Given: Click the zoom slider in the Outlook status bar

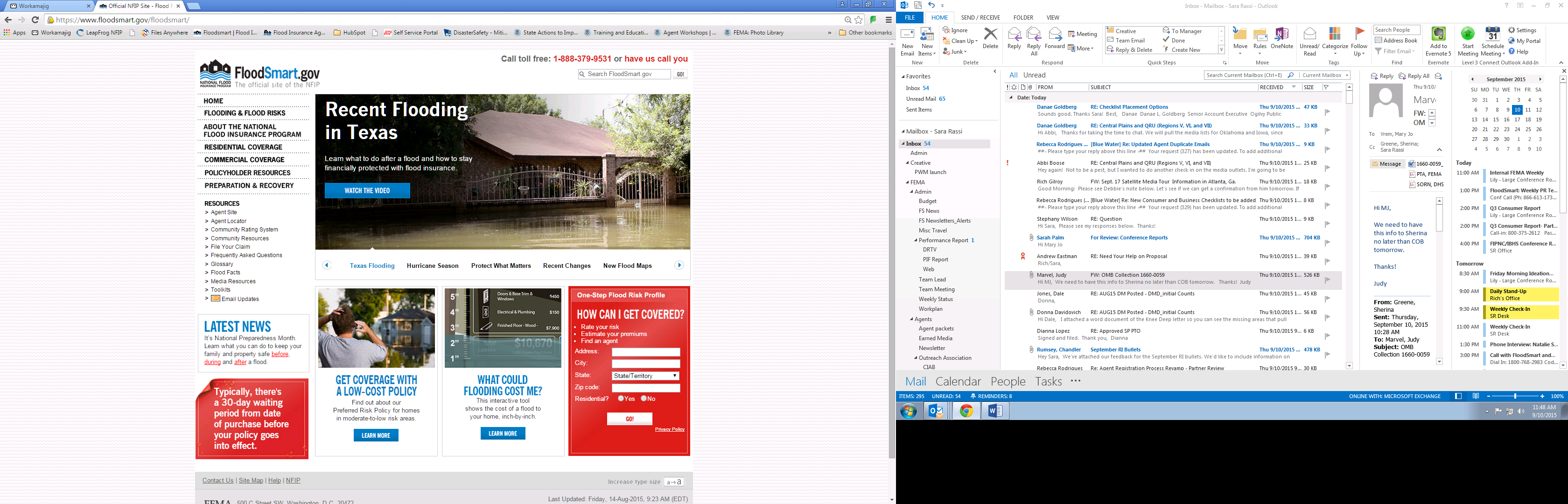Looking at the screenshot, I should pyautogui.click(x=1515, y=396).
